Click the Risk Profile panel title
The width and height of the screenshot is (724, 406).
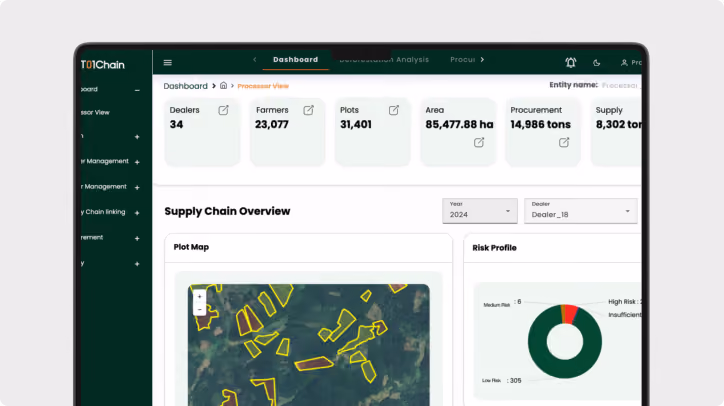pyautogui.click(x=495, y=248)
